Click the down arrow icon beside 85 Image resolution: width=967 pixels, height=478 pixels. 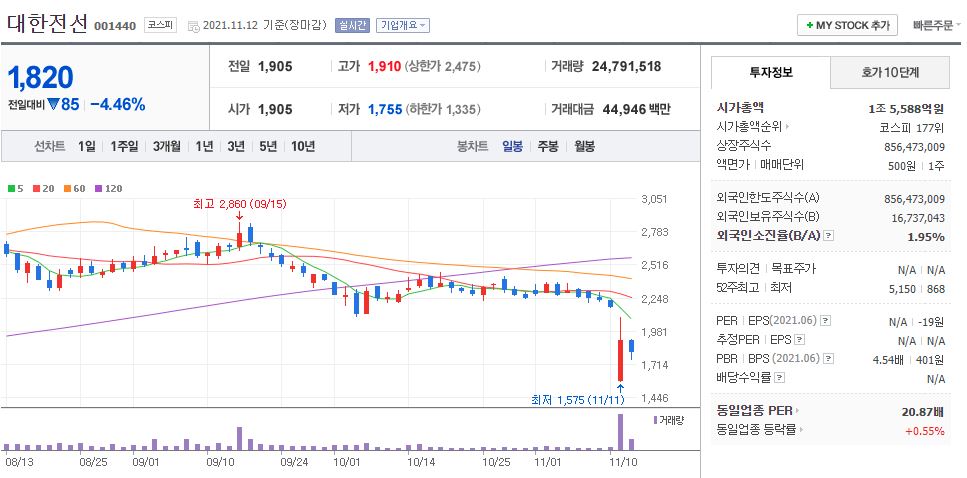click(52, 105)
